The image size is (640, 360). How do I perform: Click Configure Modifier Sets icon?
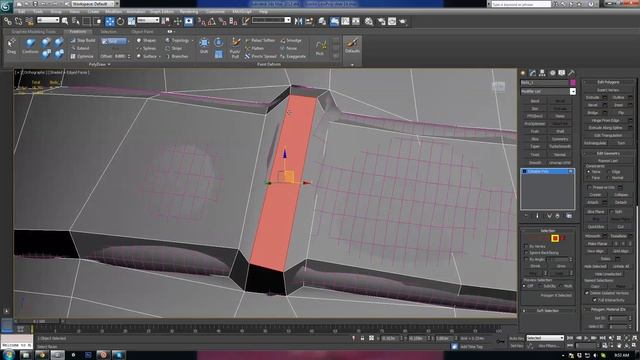(x=569, y=216)
